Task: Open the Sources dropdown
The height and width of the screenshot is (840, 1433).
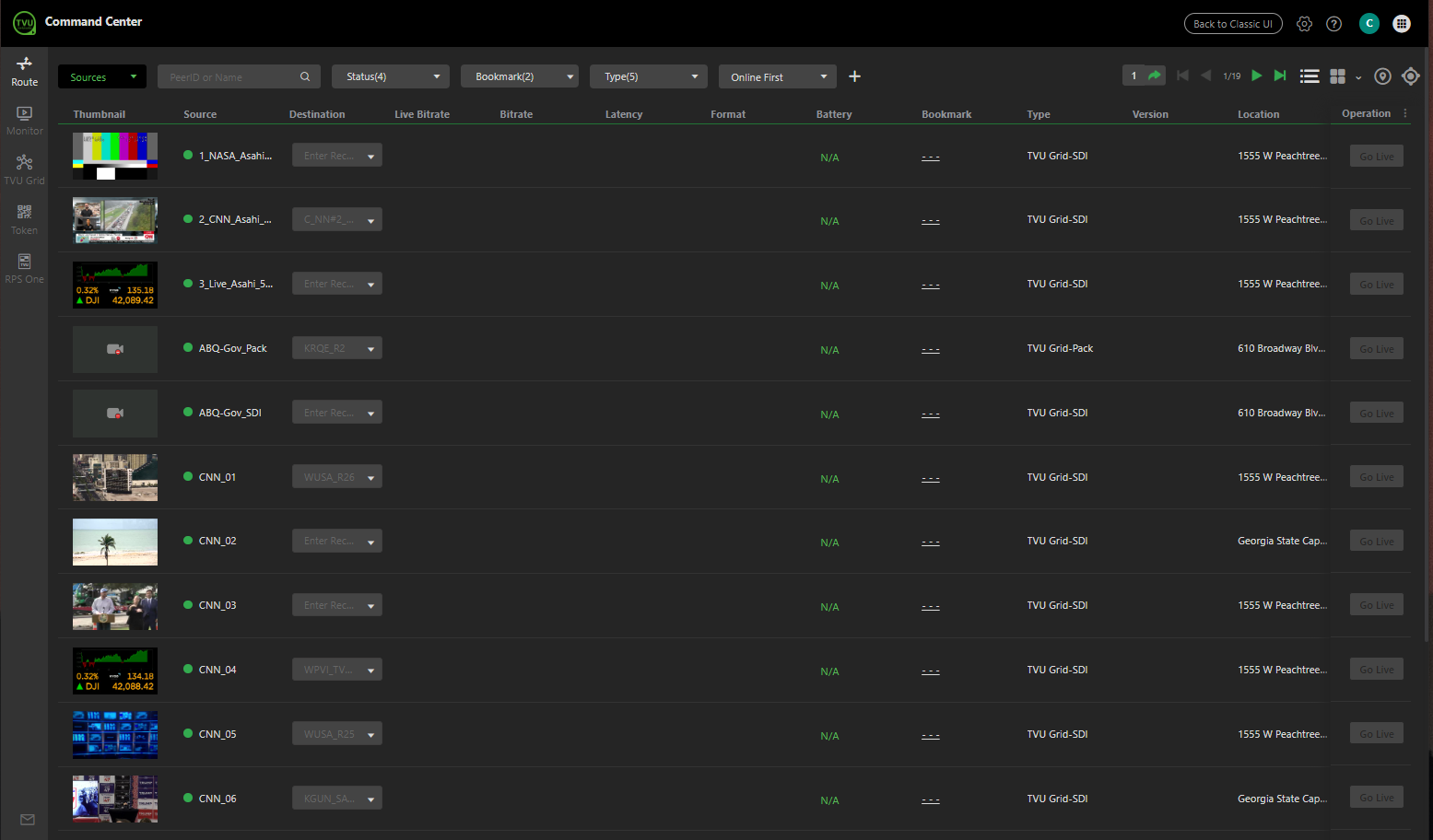Action: (102, 76)
